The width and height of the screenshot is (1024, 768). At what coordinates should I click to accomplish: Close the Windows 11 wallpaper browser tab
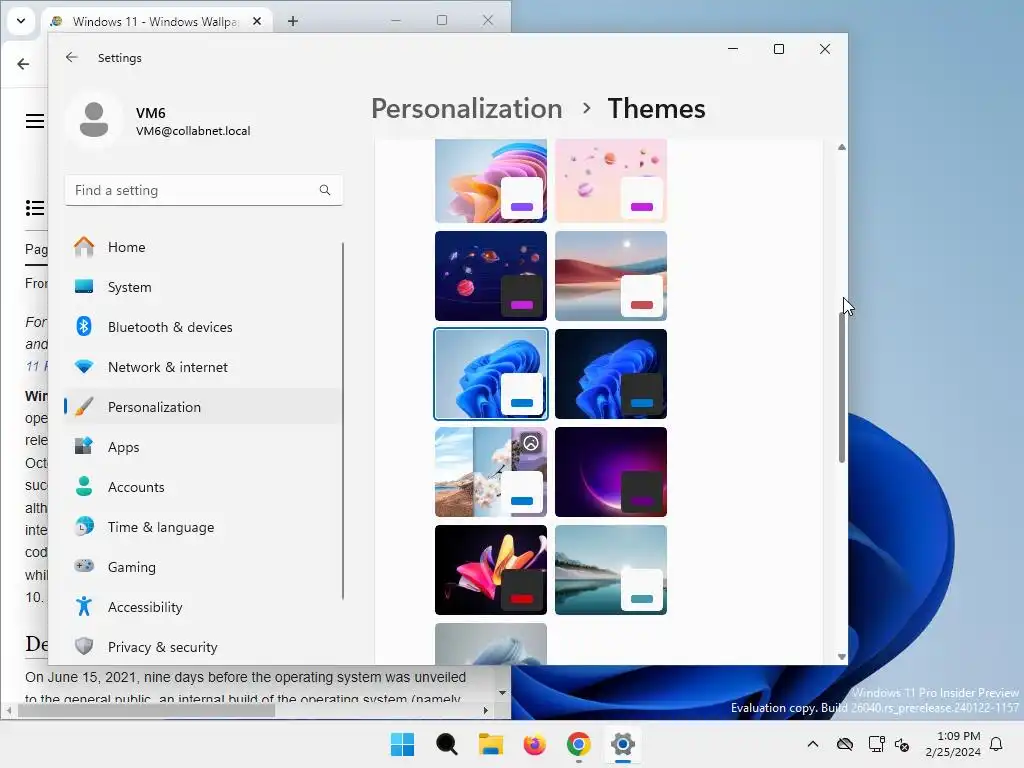257,21
